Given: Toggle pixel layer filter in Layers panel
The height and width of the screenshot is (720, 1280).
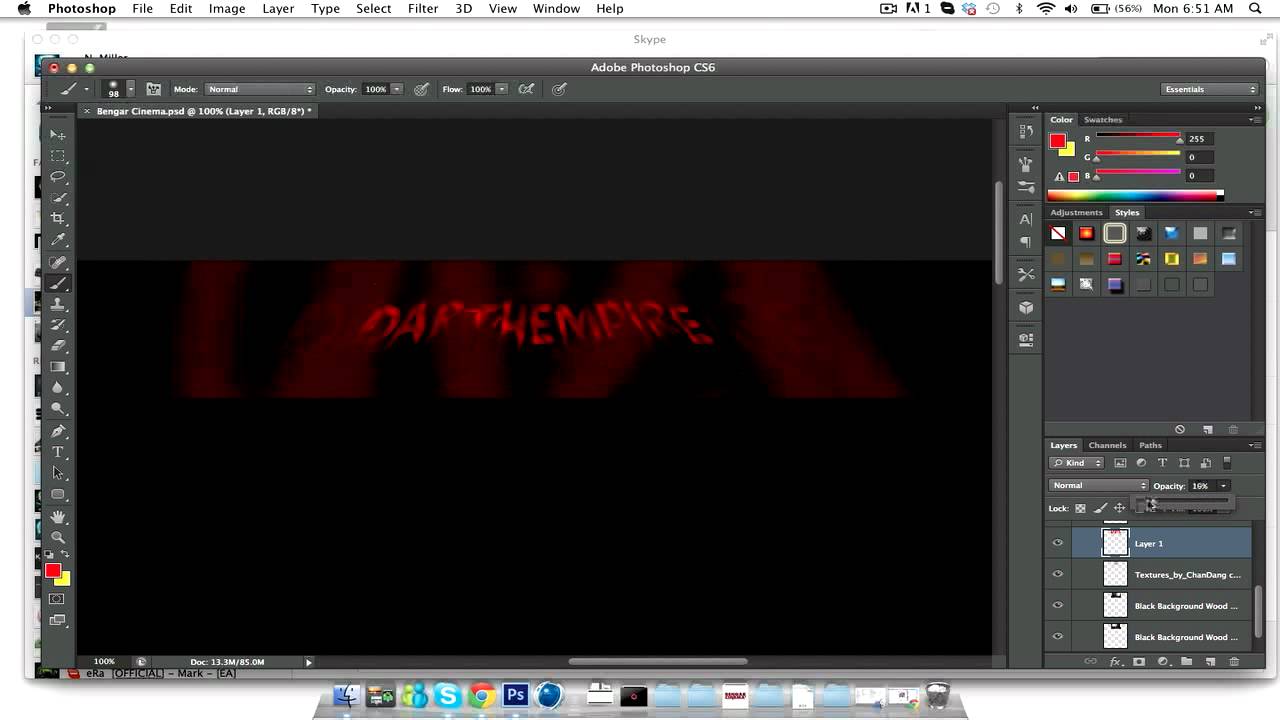Looking at the screenshot, I should click(1120, 463).
